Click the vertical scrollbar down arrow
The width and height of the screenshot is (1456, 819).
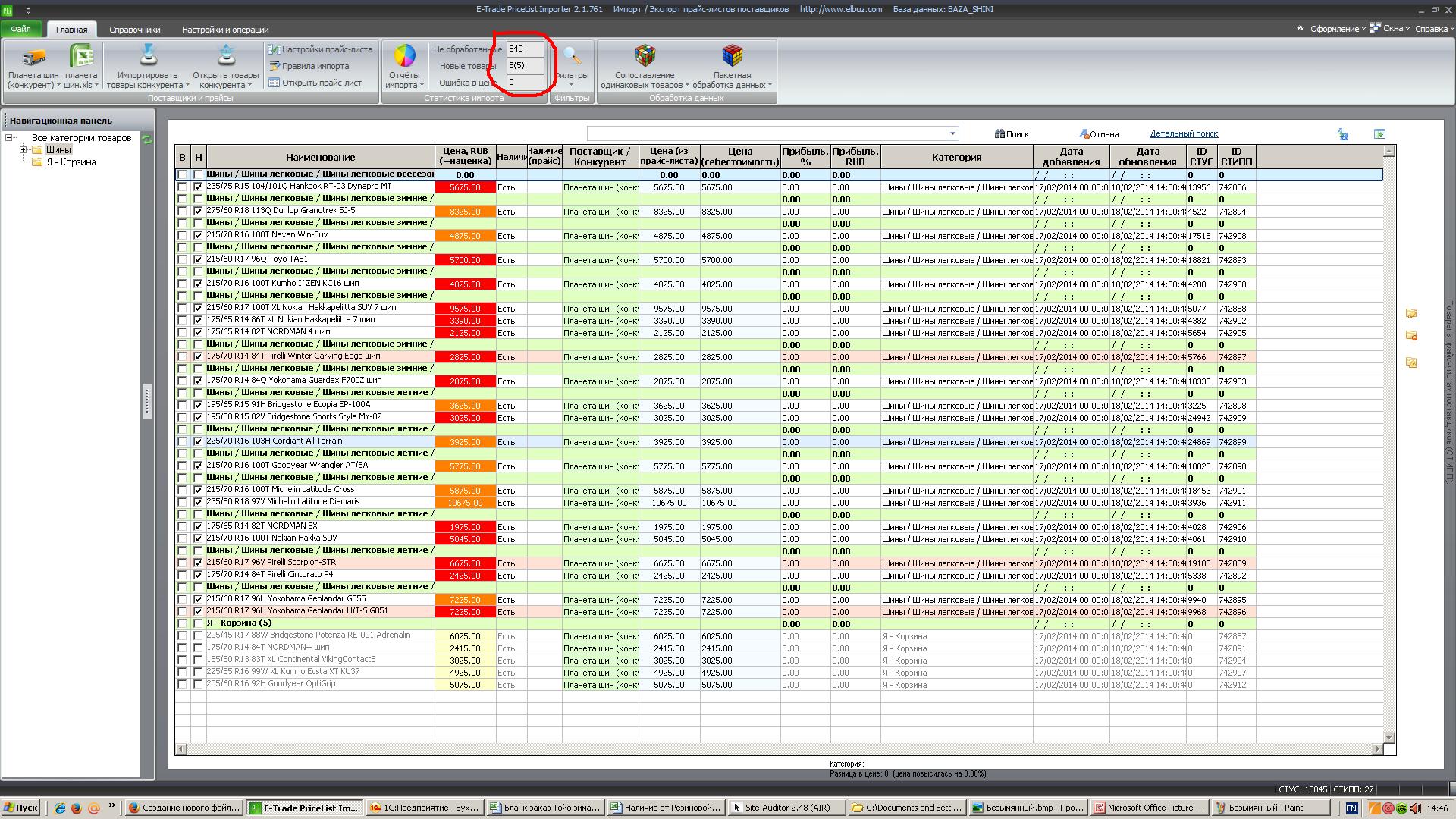point(1389,737)
